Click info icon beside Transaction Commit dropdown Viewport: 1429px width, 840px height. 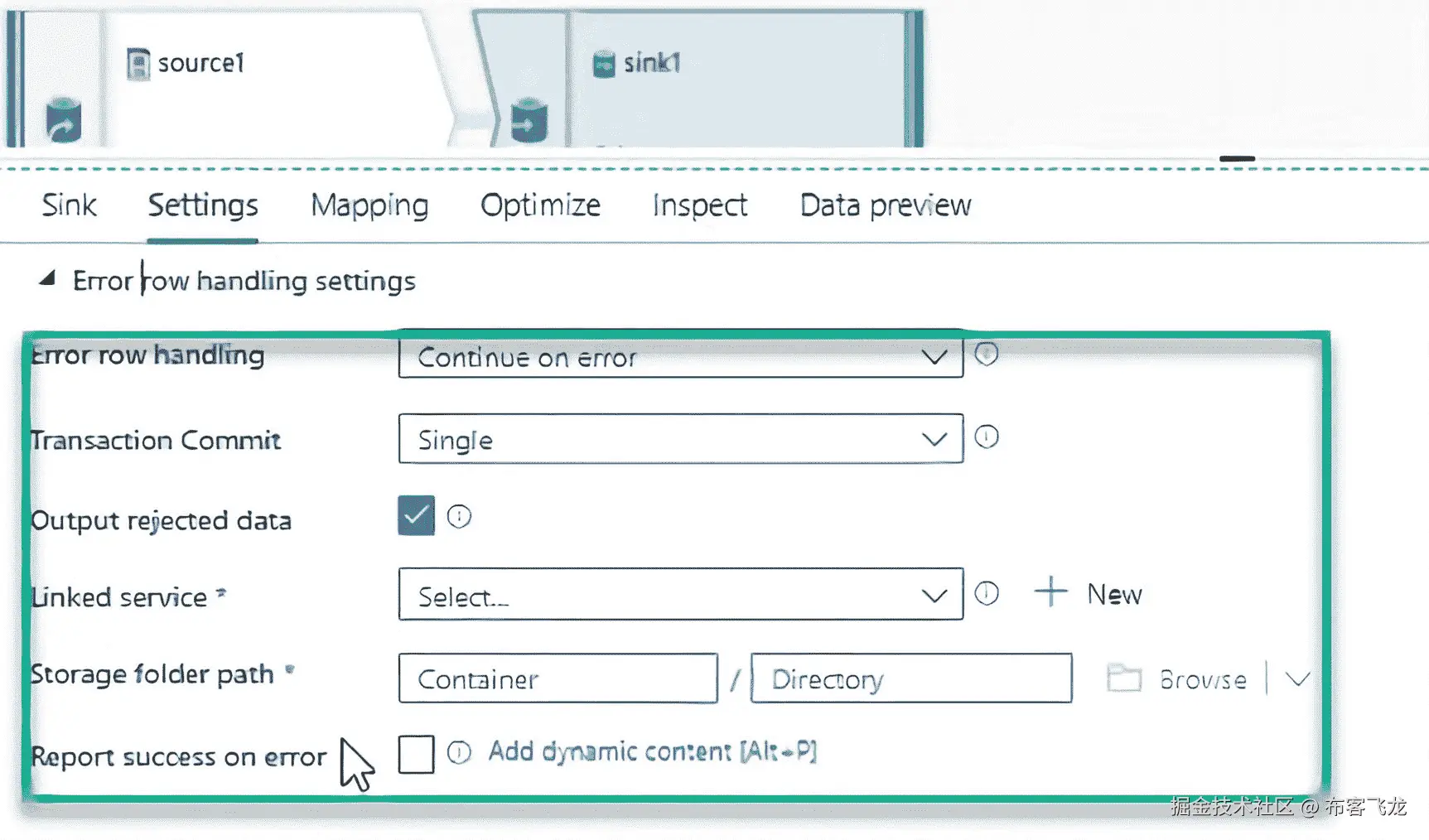pos(986,437)
